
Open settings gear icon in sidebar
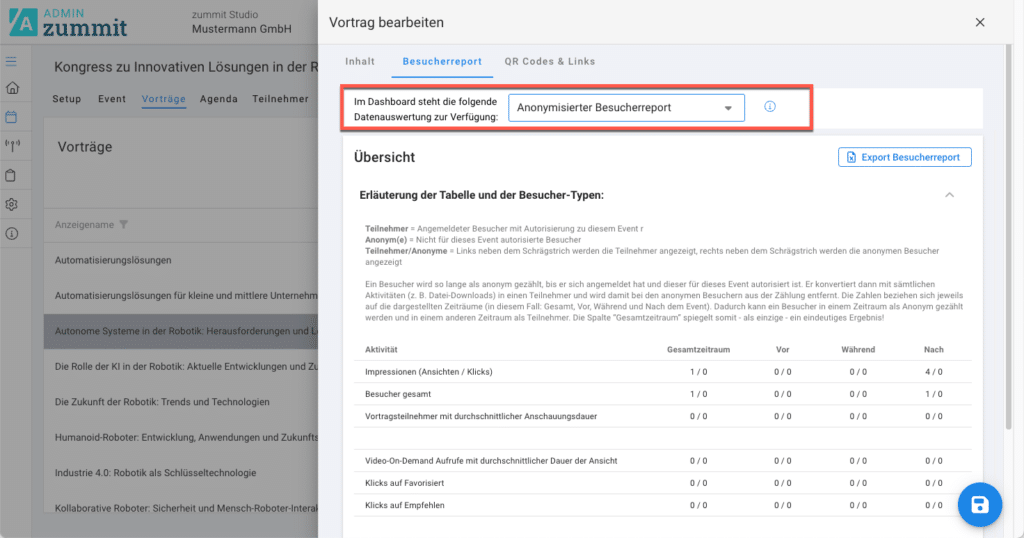(12, 204)
